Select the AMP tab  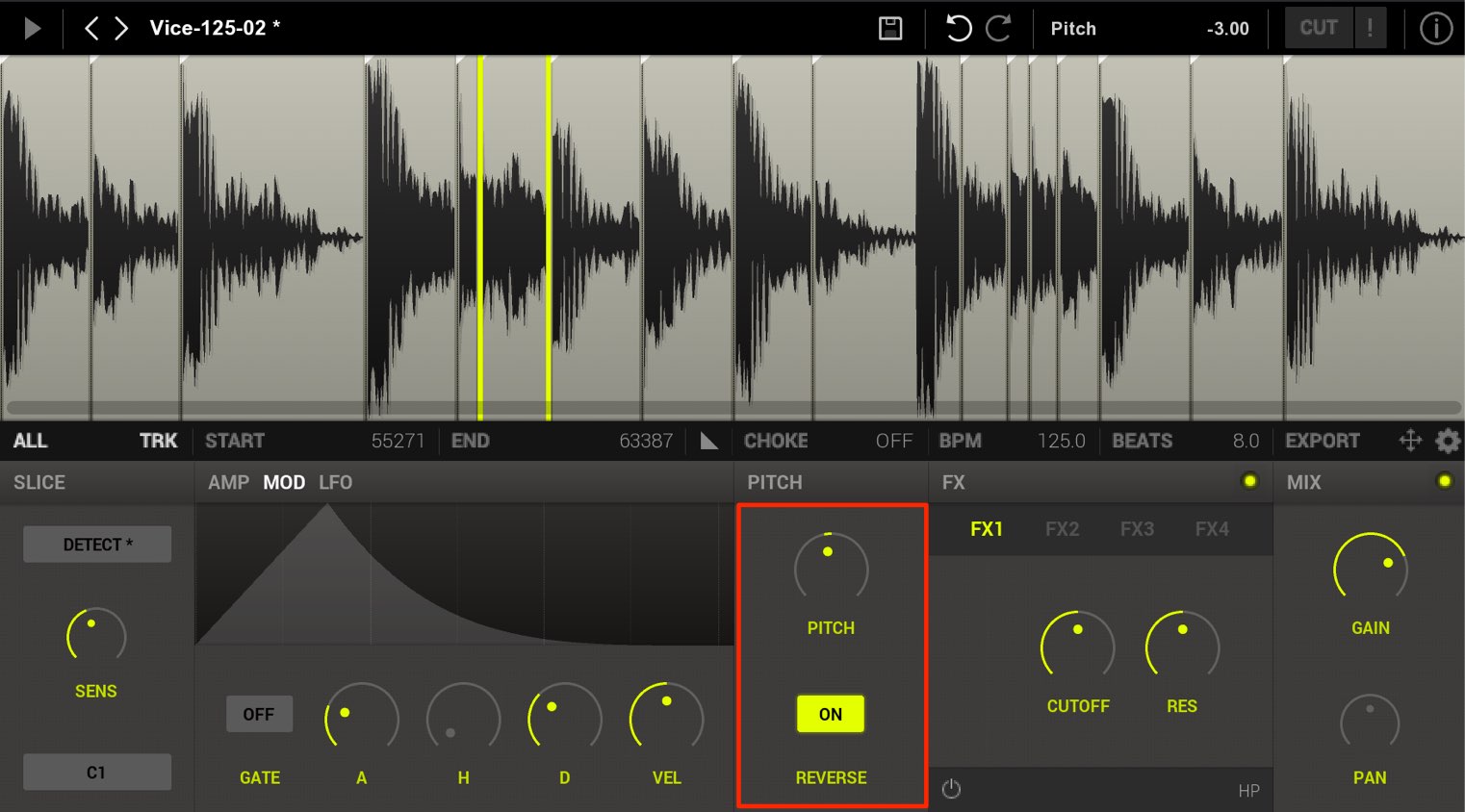coord(228,482)
